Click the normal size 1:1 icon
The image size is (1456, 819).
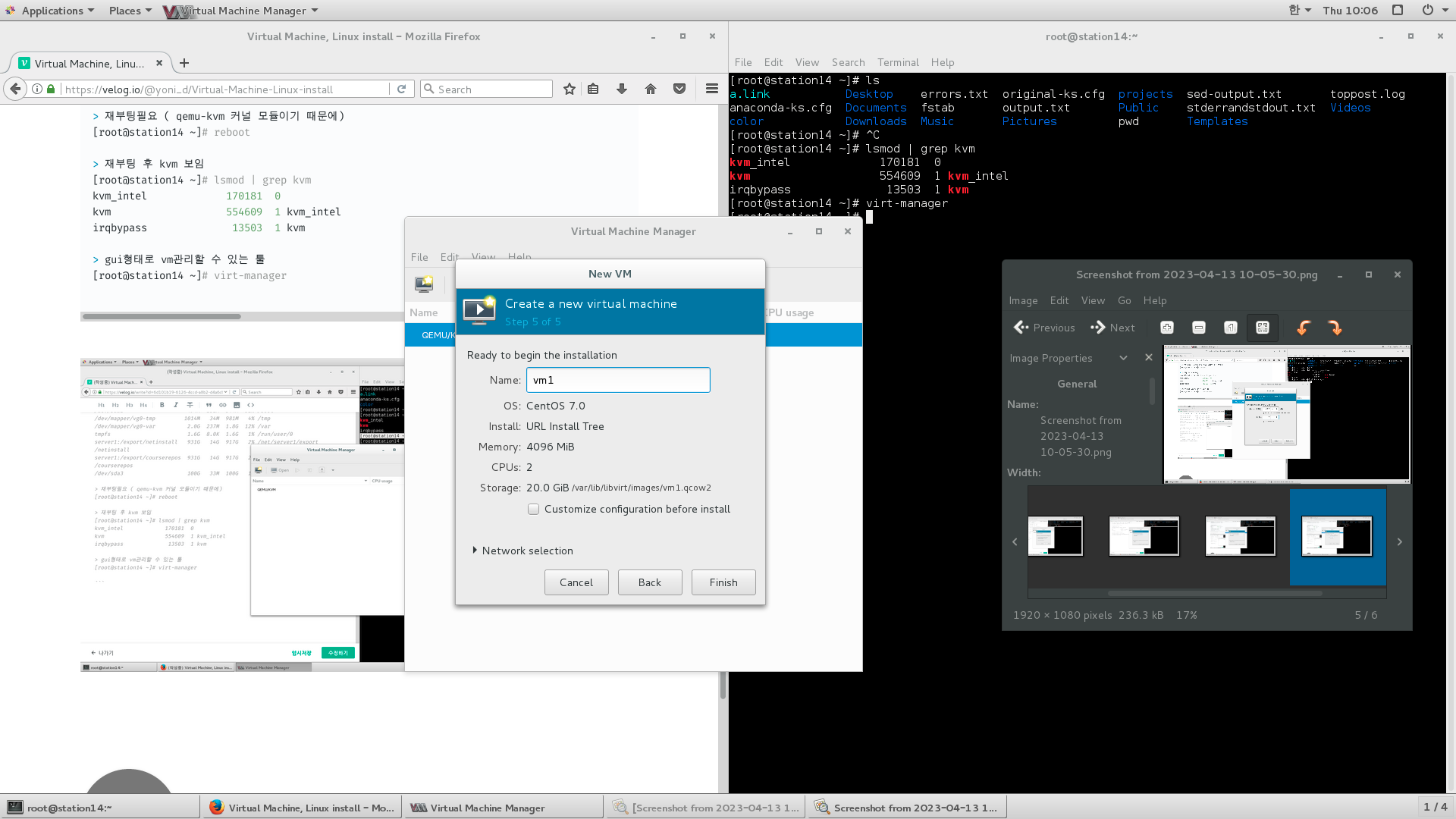pos(1231,328)
